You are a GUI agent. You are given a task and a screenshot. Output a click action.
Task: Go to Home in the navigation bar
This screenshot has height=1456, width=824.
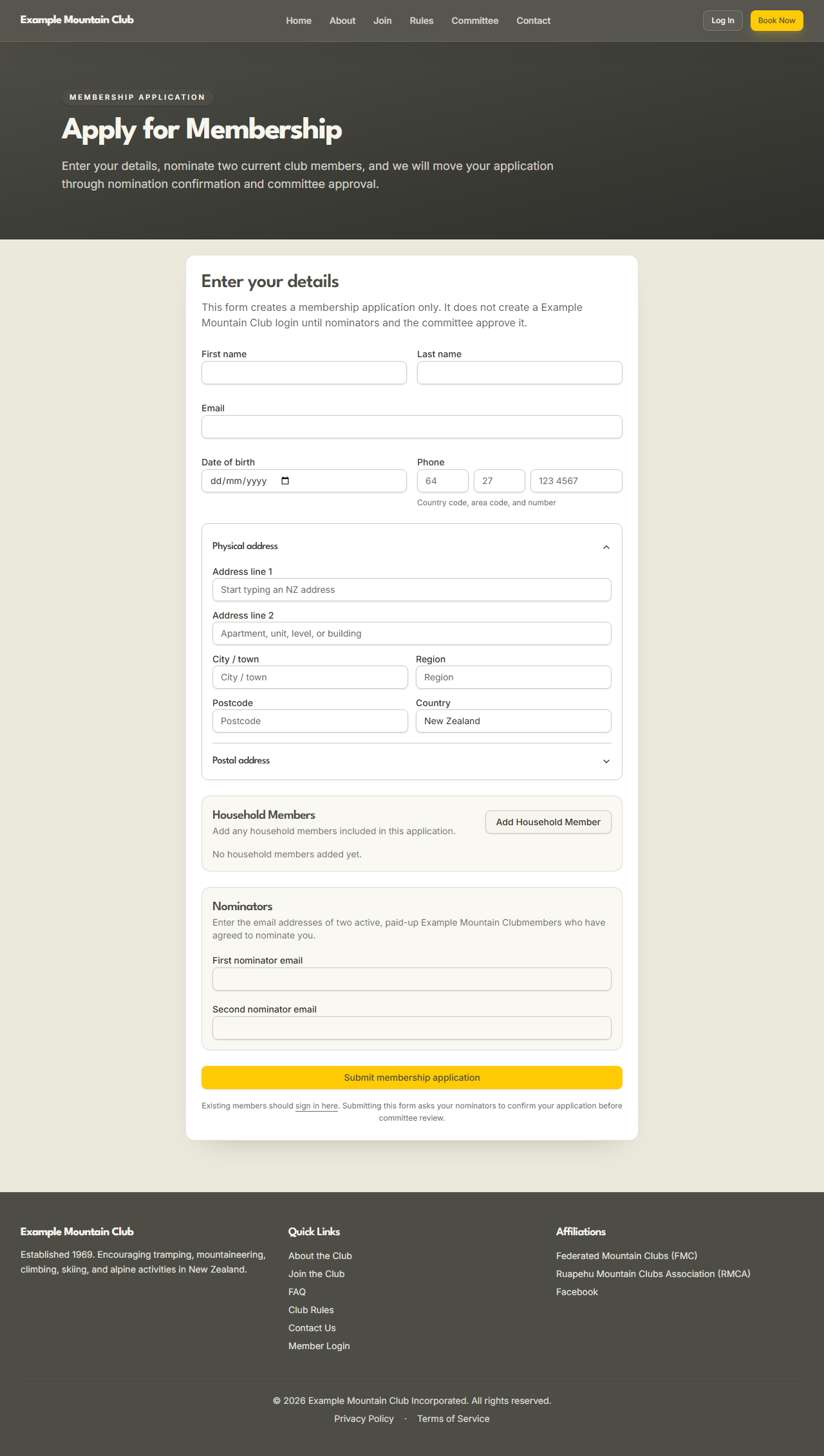tap(299, 21)
